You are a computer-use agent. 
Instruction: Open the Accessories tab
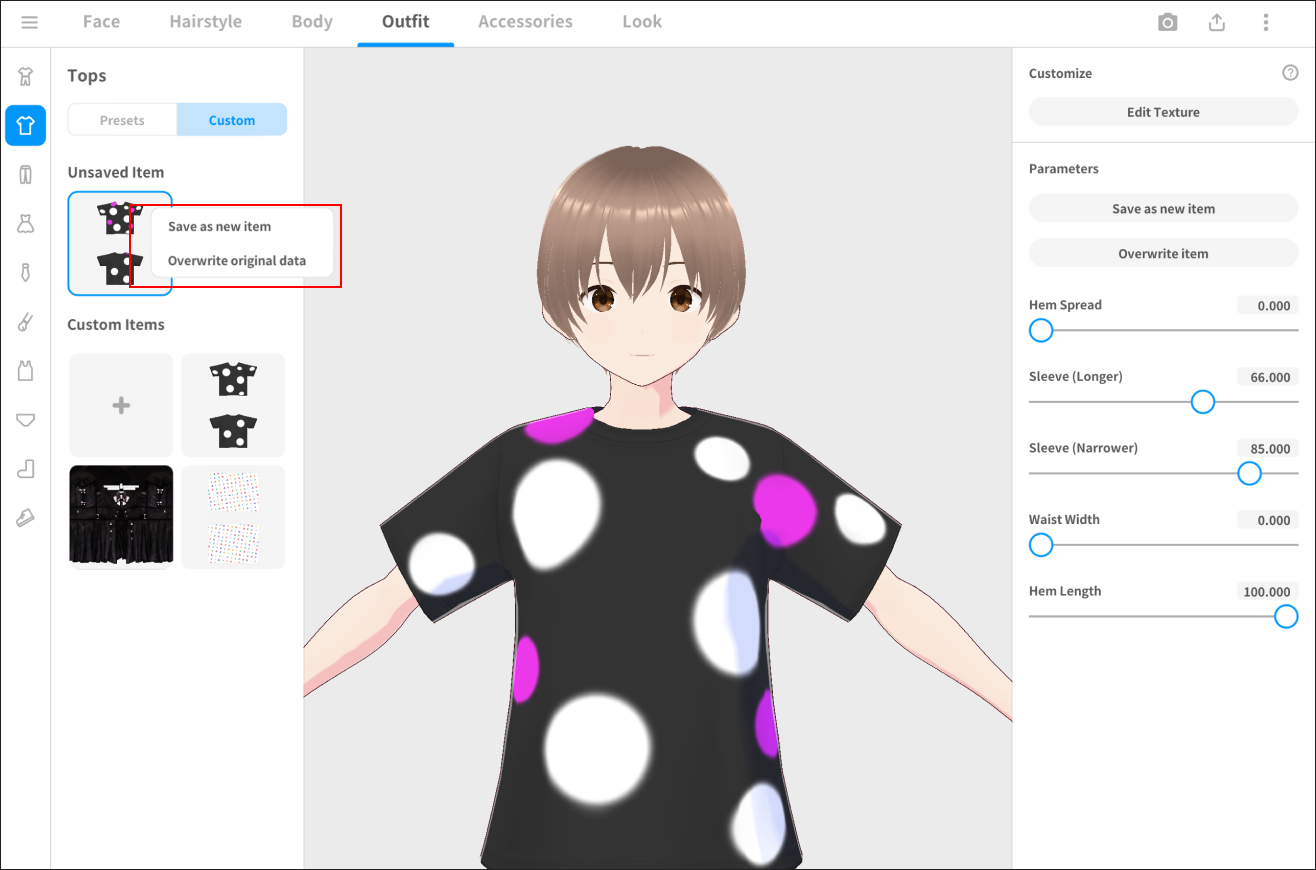(x=525, y=22)
